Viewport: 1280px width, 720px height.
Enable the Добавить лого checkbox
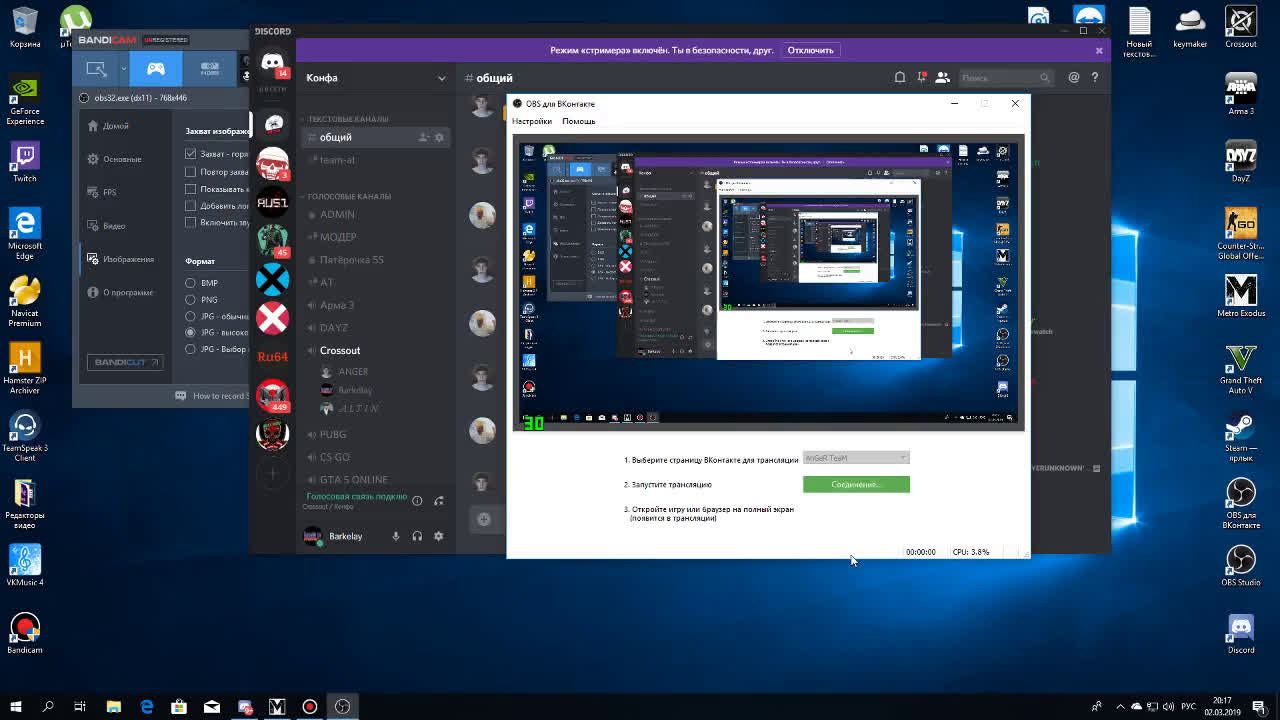(x=191, y=205)
